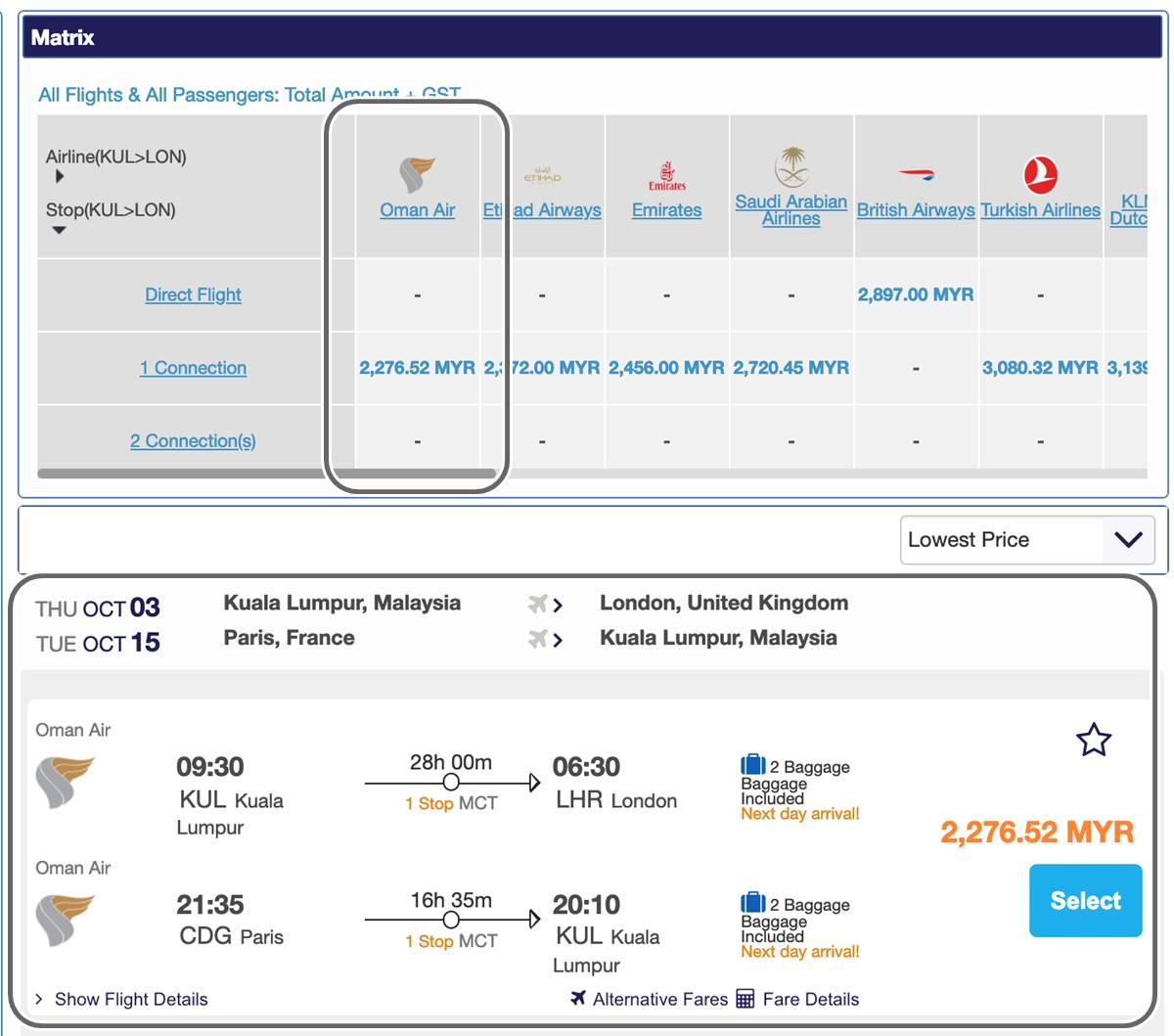The width and height of the screenshot is (1174, 1036).
Task: Click 'Next day arrival!' on the LHR flight
Action: click(800, 813)
